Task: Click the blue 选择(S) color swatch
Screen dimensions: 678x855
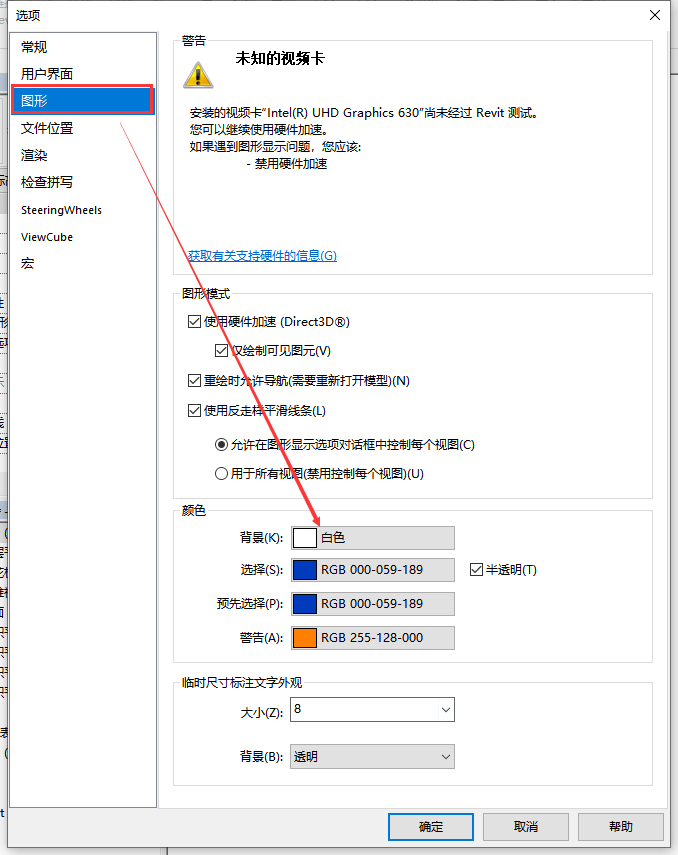Action: point(304,570)
